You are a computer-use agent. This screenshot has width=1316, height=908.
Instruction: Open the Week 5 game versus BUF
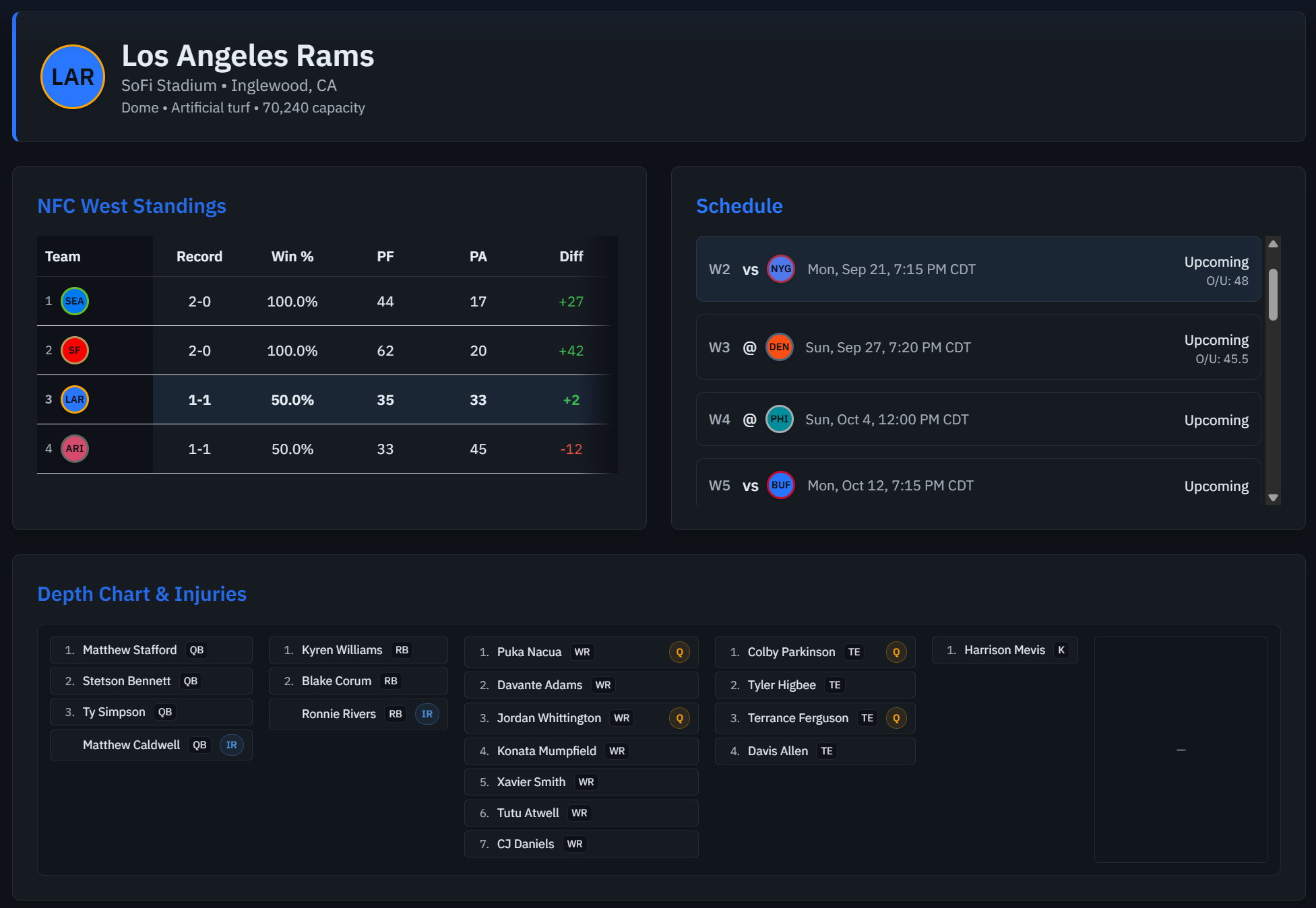pos(978,482)
